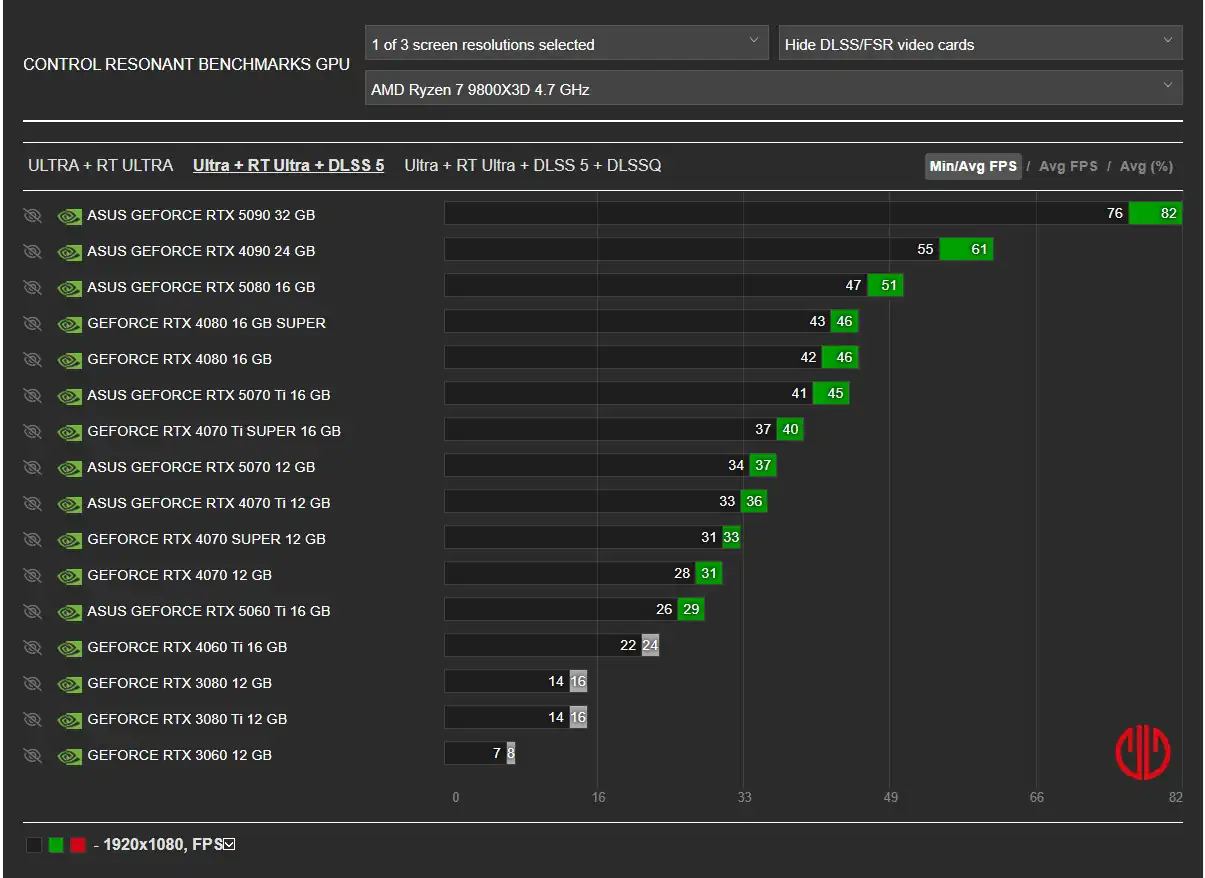This screenshot has height=878, width=1205.
Task: Click NVIDIA logo beside ASUS RTX 5090
Action: (70, 216)
